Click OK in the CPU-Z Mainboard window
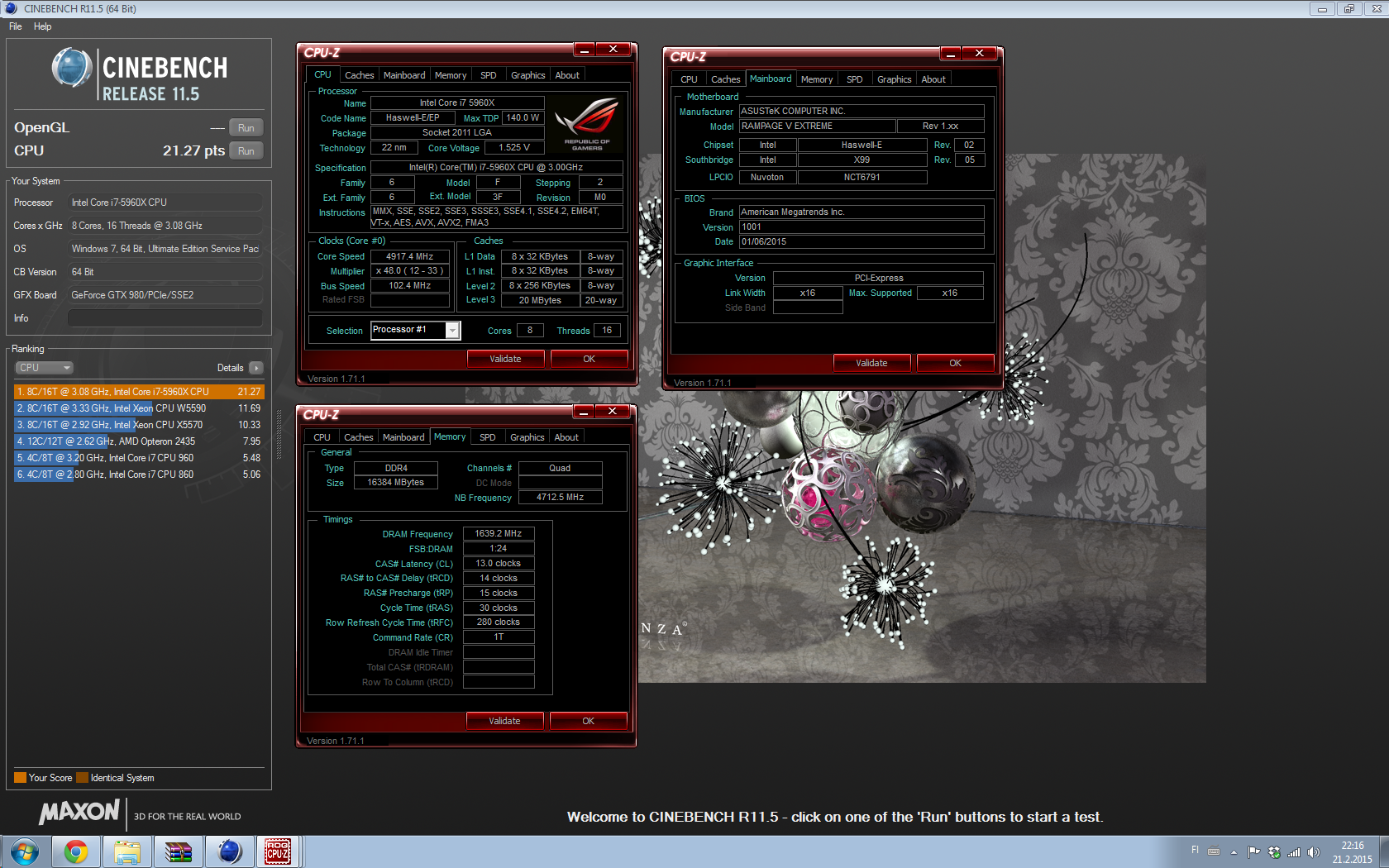This screenshot has height=868, width=1389. (955, 363)
